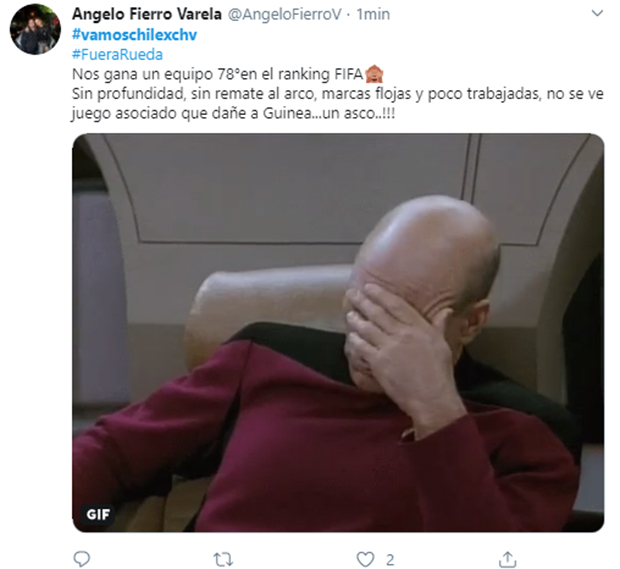Viewport: 620px width, 569px height.
Task: Click the GIF badge on the media
Action: click(98, 514)
